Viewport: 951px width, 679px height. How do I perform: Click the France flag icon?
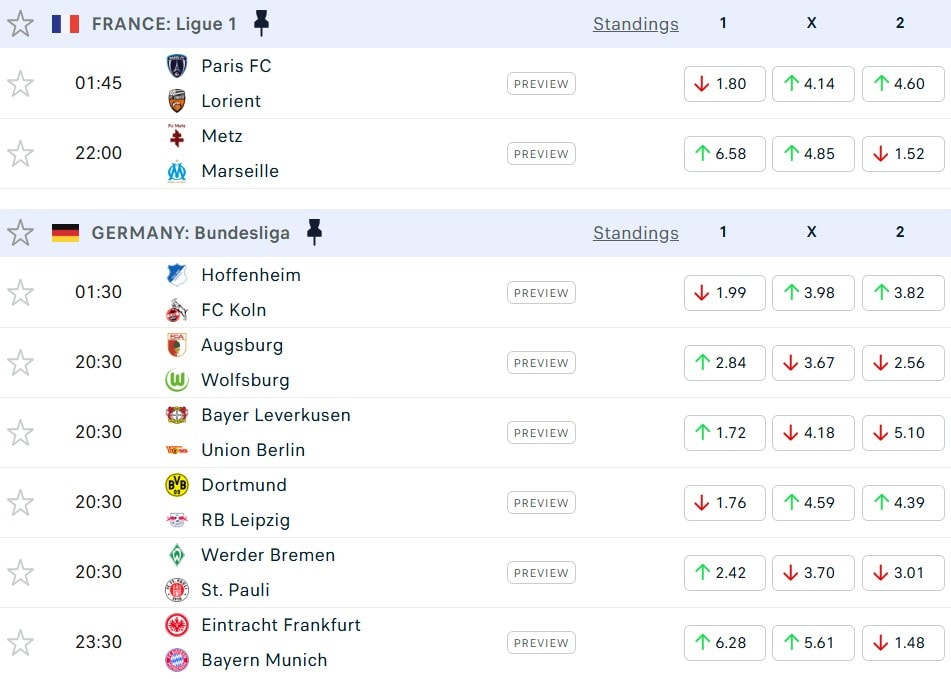[66, 24]
